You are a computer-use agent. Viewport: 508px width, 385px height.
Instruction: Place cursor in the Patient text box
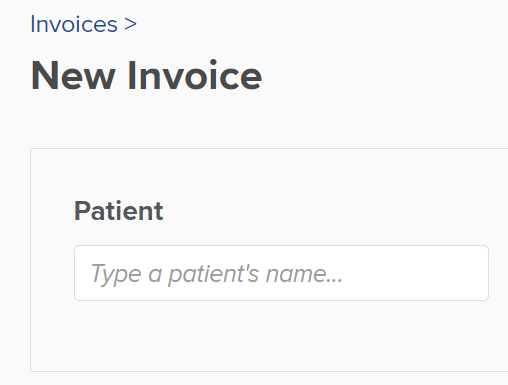pos(281,273)
